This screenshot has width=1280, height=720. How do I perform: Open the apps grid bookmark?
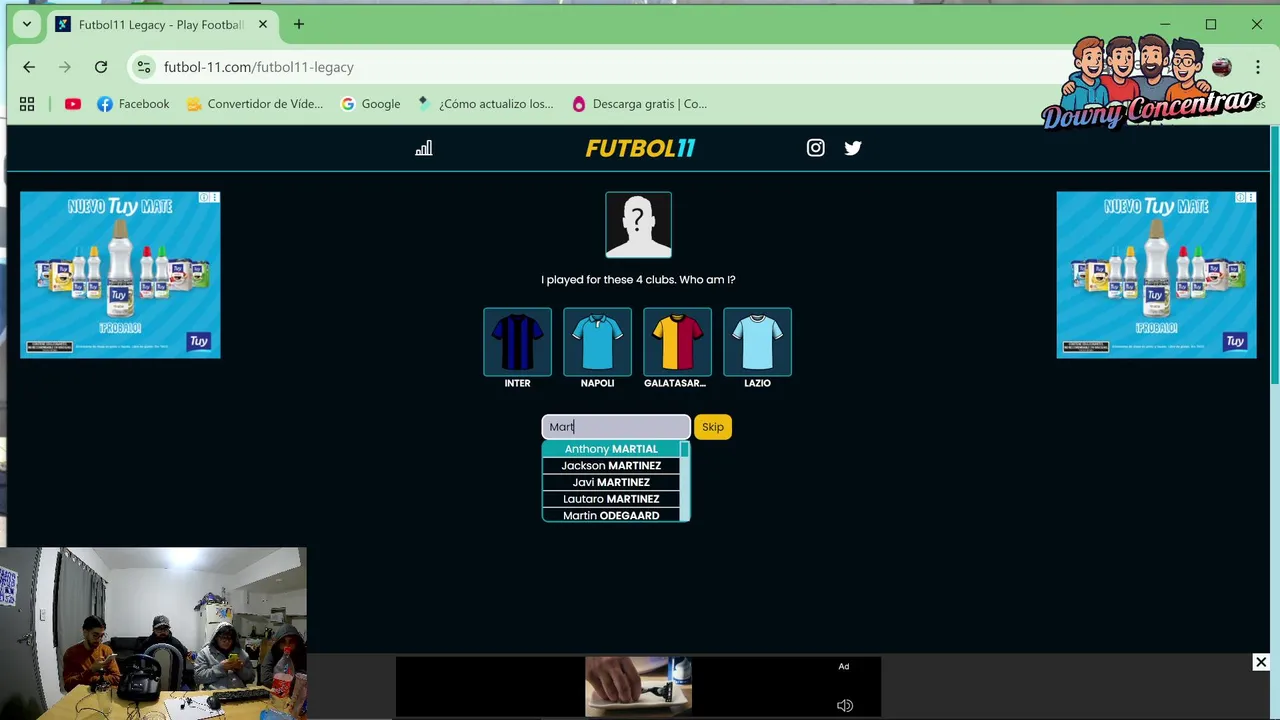click(27, 104)
